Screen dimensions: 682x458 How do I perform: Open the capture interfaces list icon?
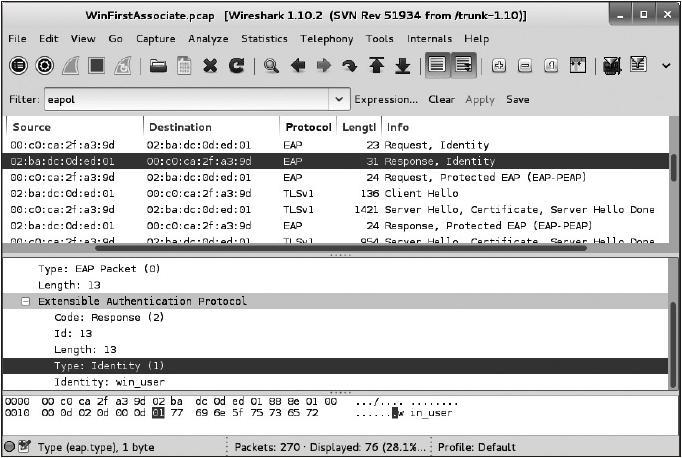pos(19,65)
